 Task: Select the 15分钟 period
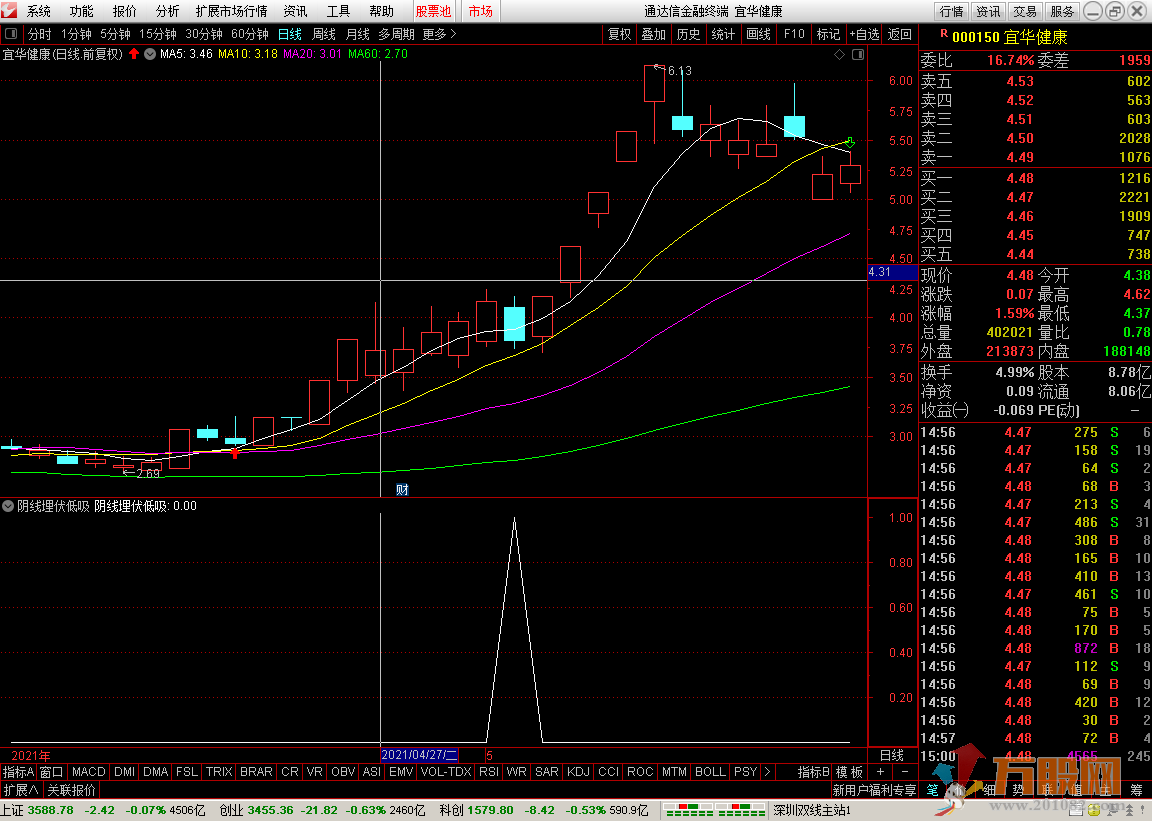[158, 35]
